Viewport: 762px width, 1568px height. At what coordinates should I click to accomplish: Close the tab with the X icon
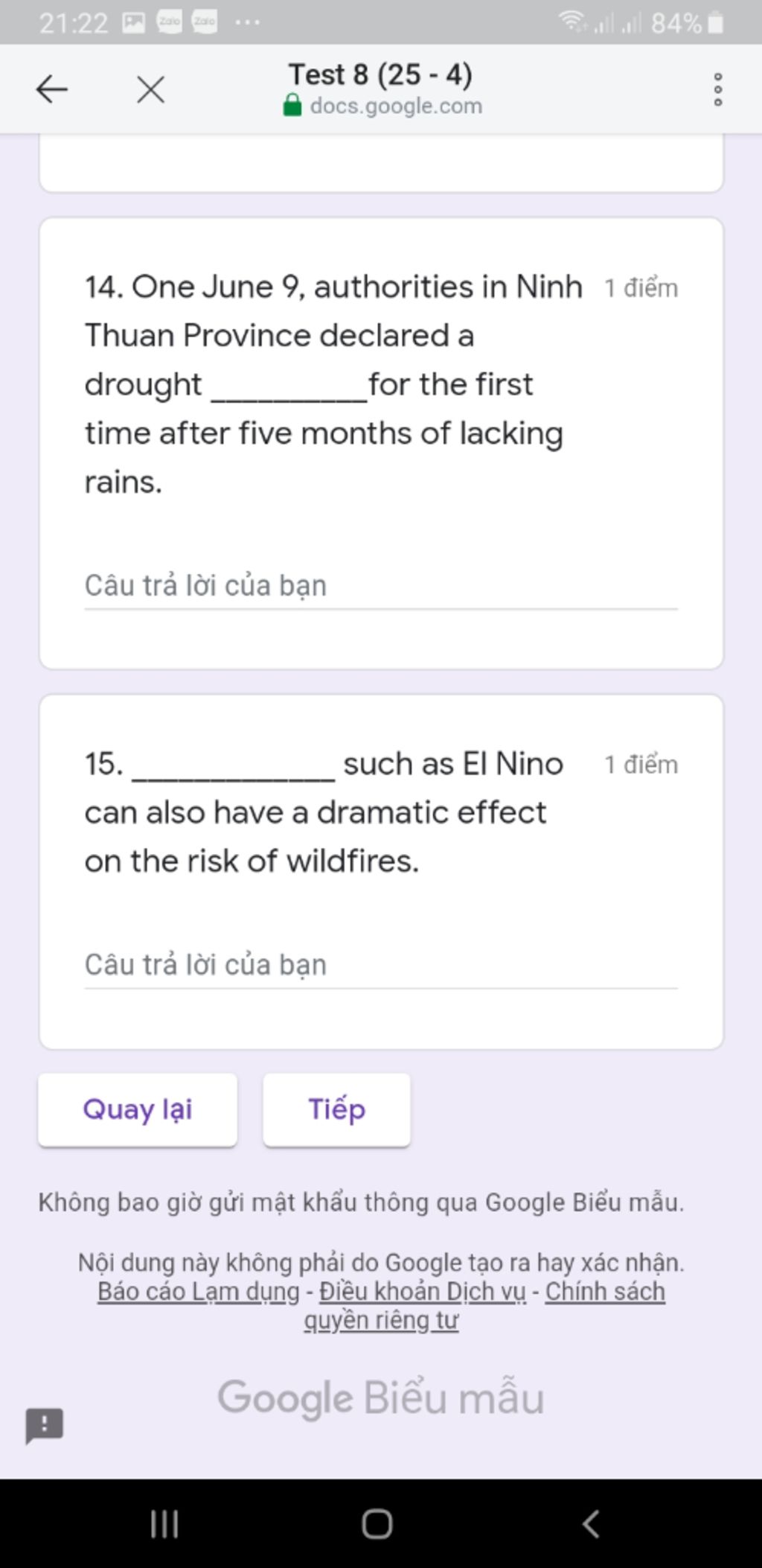point(150,90)
